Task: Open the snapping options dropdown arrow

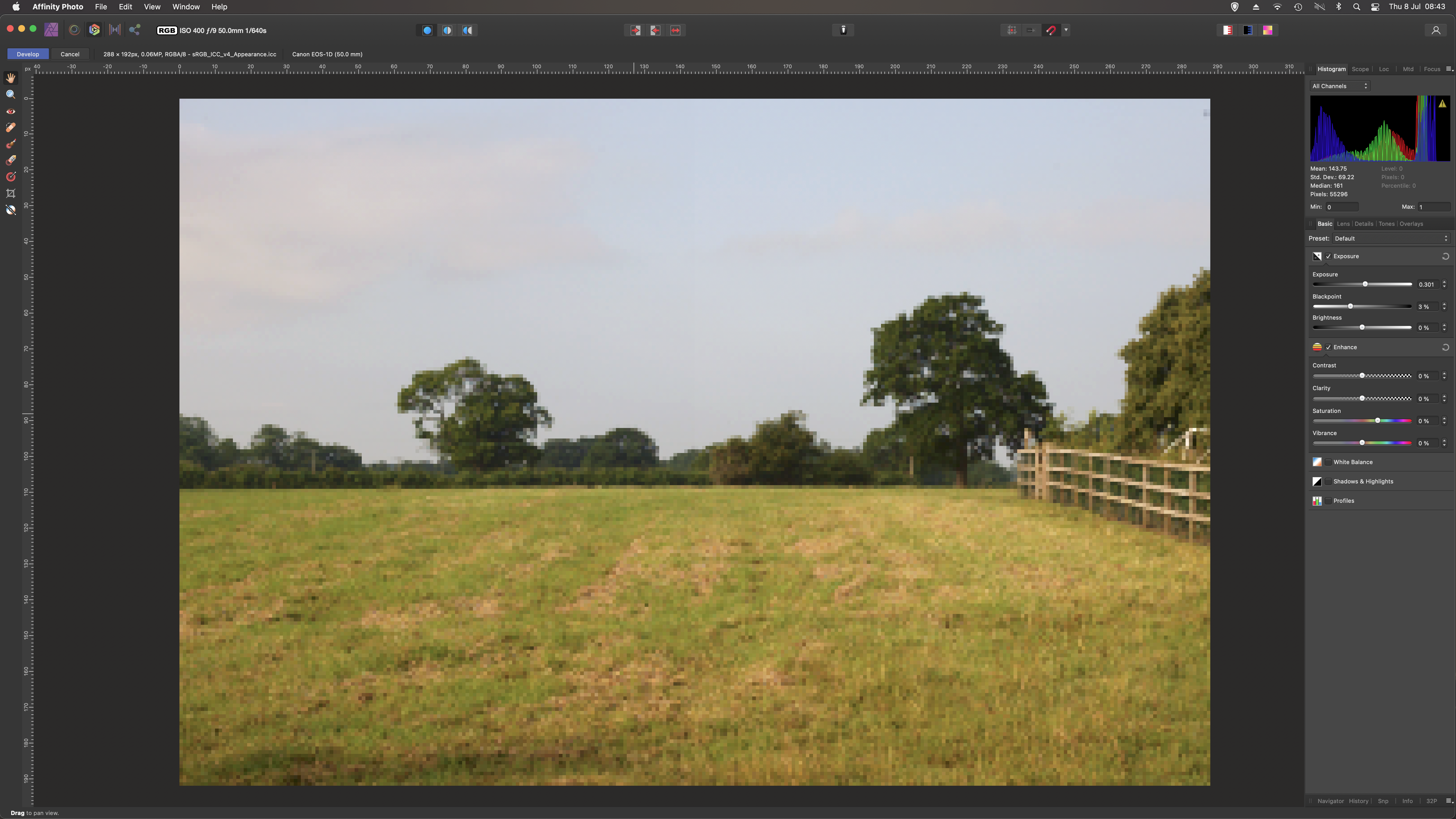Action: point(1066,30)
